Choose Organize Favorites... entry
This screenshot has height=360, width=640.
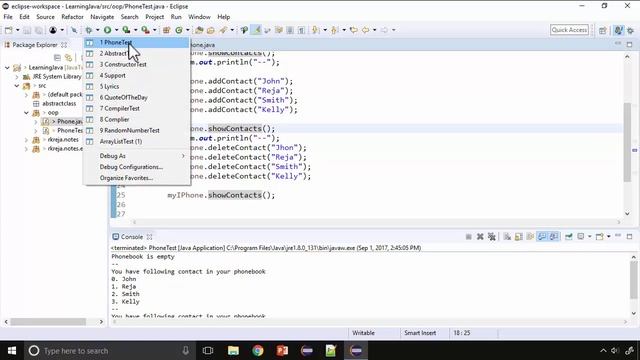coord(137,178)
